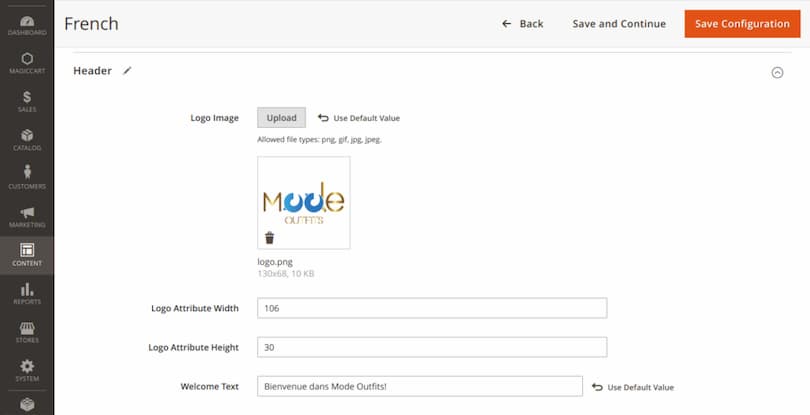Delete logo with trash icon
Screen dimensions: 810x415
[269, 237]
